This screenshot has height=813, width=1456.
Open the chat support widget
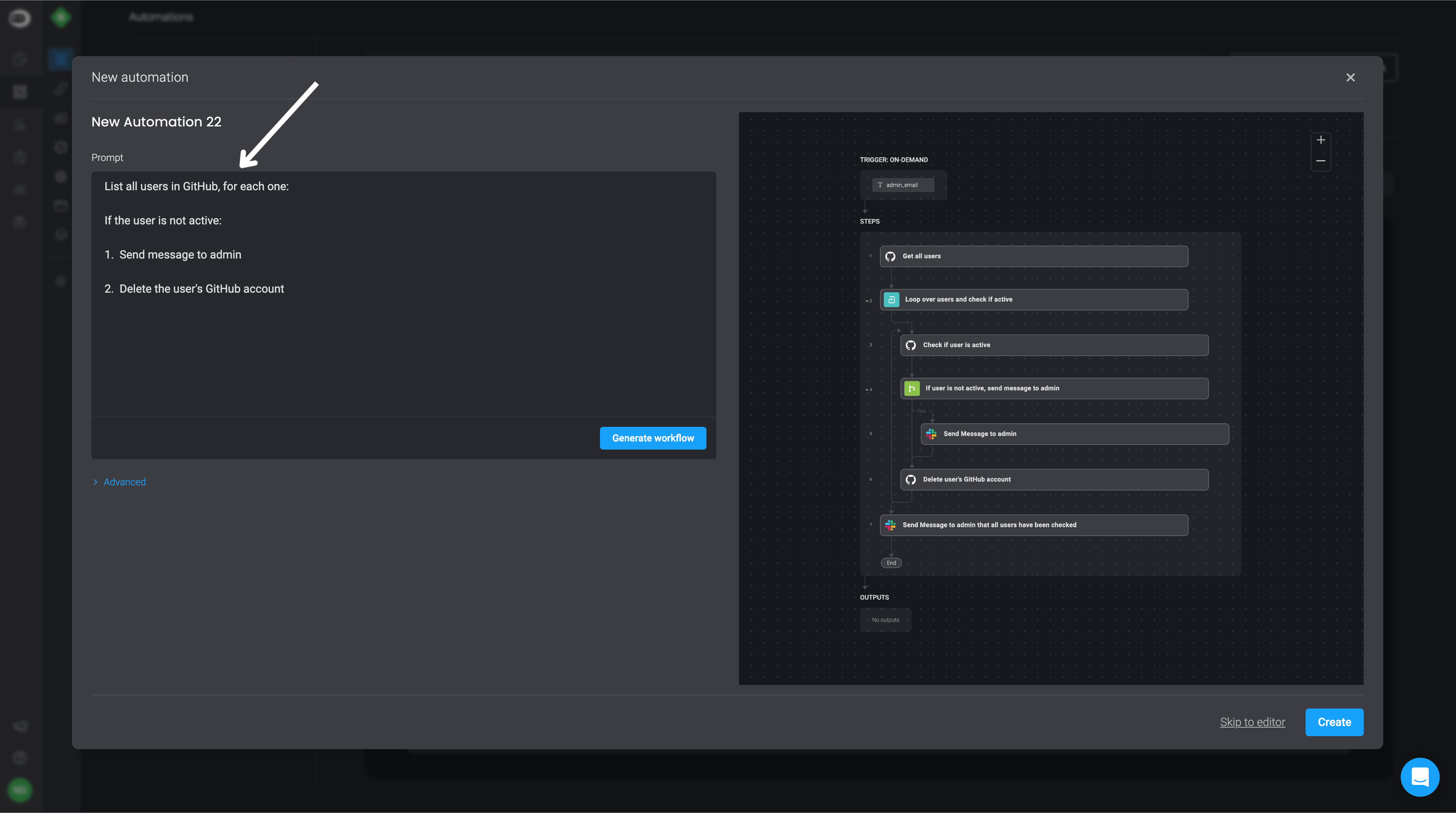click(x=1420, y=777)
